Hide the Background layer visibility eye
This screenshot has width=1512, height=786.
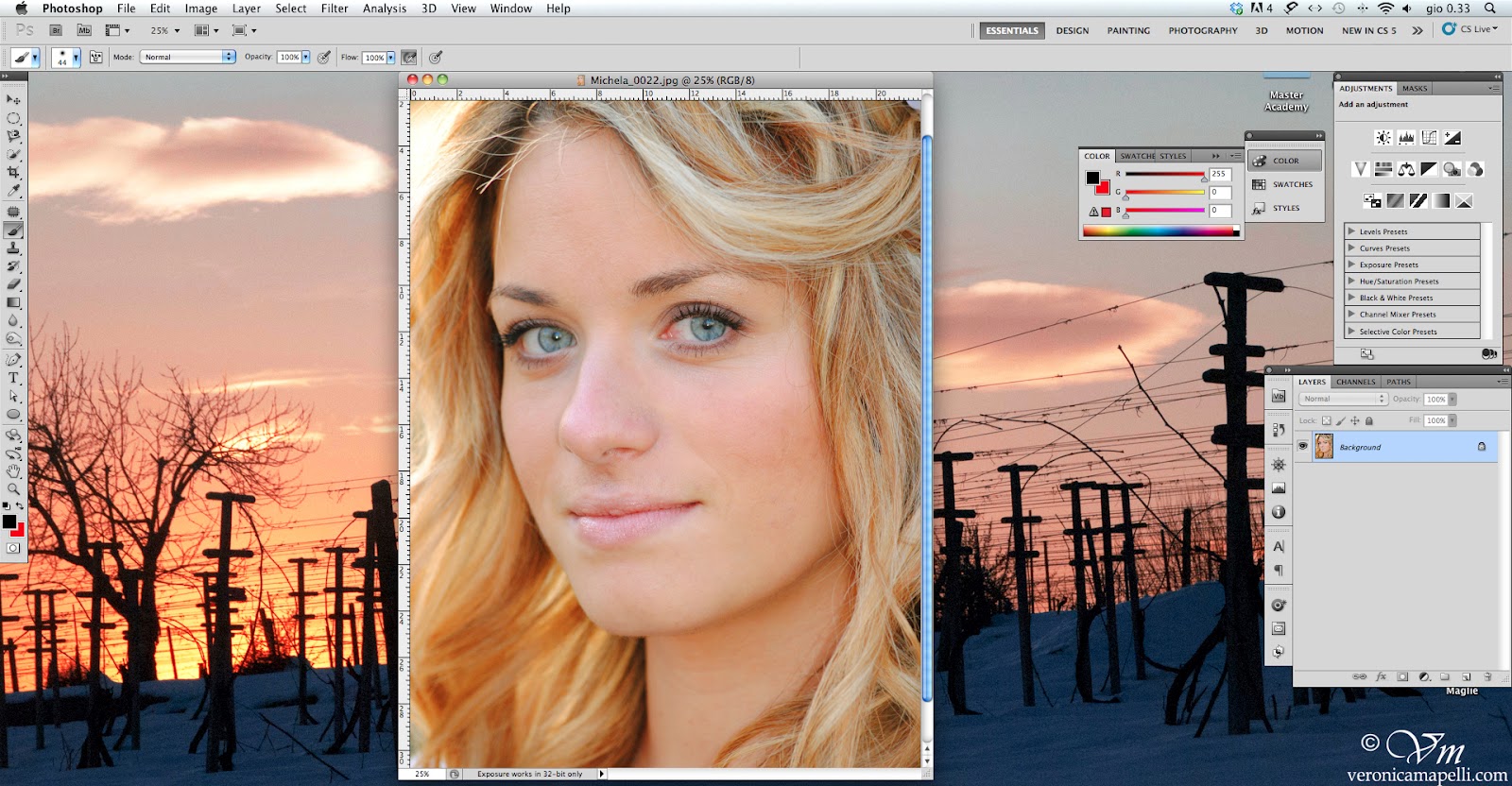1303,447
